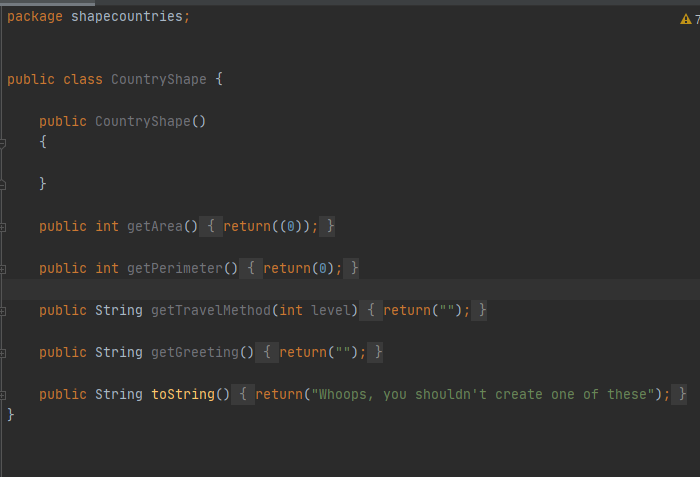
Task: Click the getGreeting method name
Action: point(195,352)
